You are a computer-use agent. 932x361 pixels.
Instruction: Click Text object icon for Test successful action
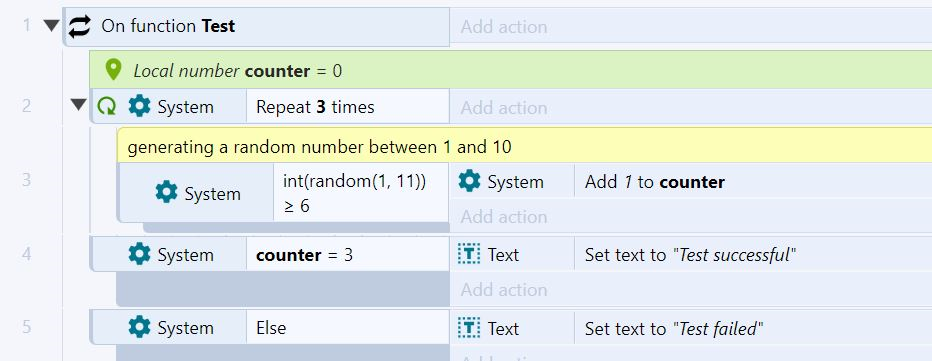469,255
